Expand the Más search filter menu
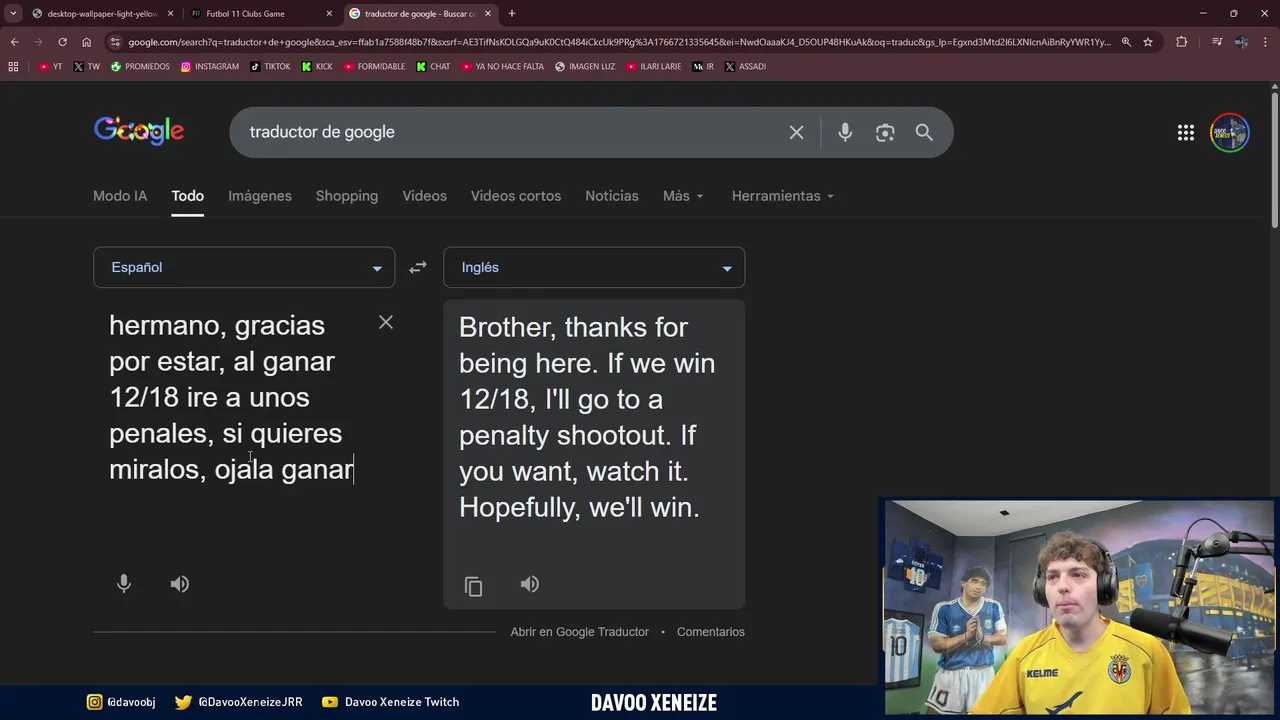Image resolution: width=1280 pixels, height=720 pixels. (683, 196)
